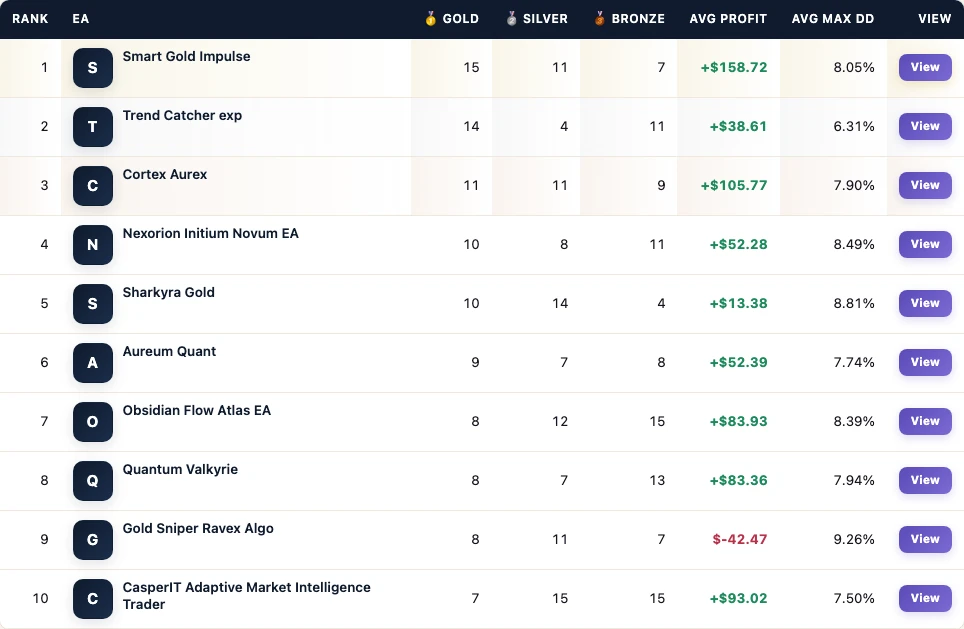Click the O avatar for Obsidian Flow Atlas

point(93,422)
